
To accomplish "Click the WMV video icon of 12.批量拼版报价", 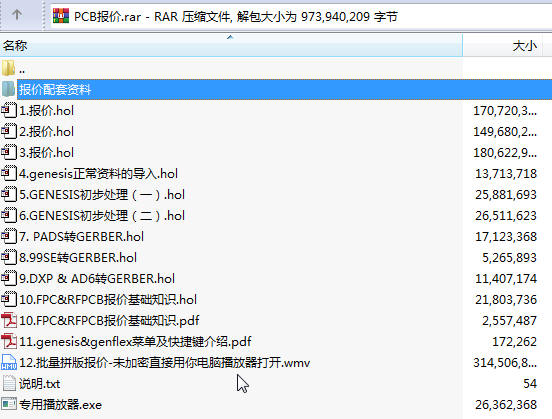I will (x=9, y=362).
